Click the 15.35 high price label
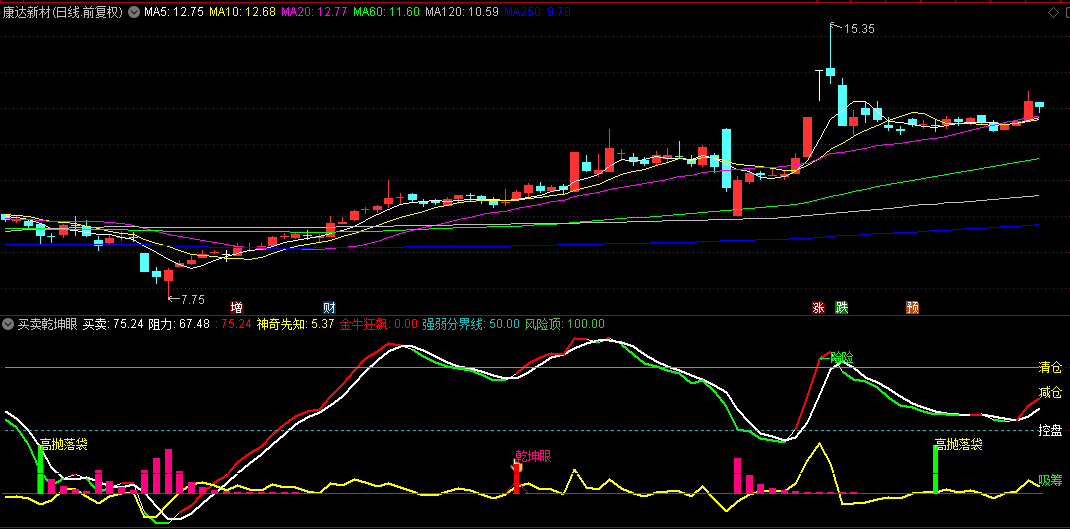The image size is (1070, 529). click(x=859, y=29)
